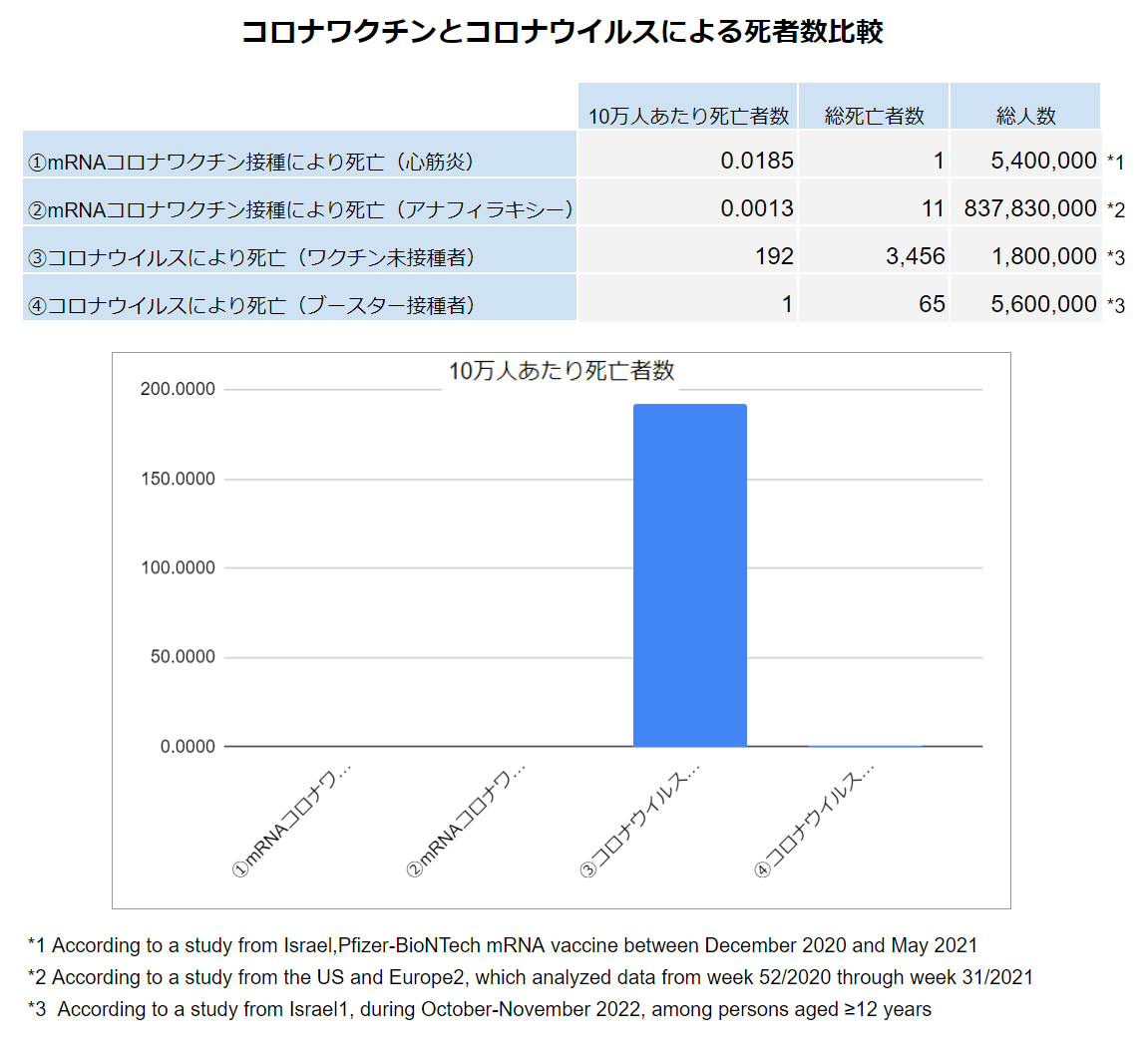Click row label ③コロナウイルスにより死亡（ワクチン未接種者）
Screen dimensions: 1148x1047
pos(299,249)
